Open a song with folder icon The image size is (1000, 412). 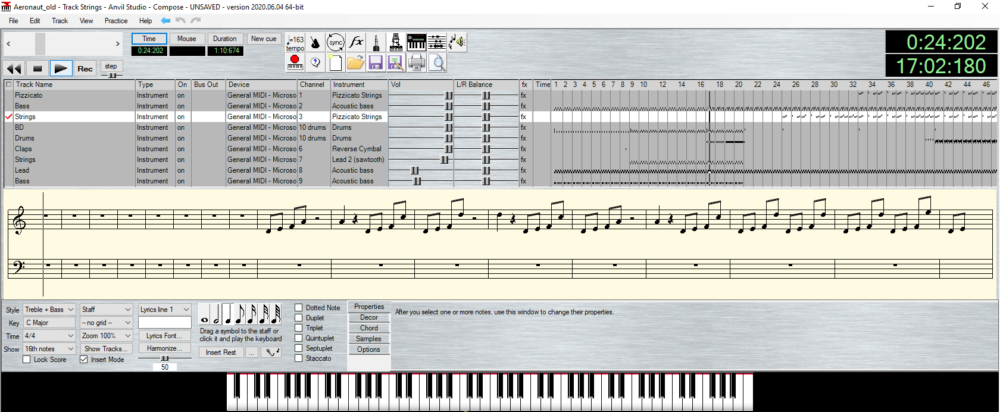point(356,63)
